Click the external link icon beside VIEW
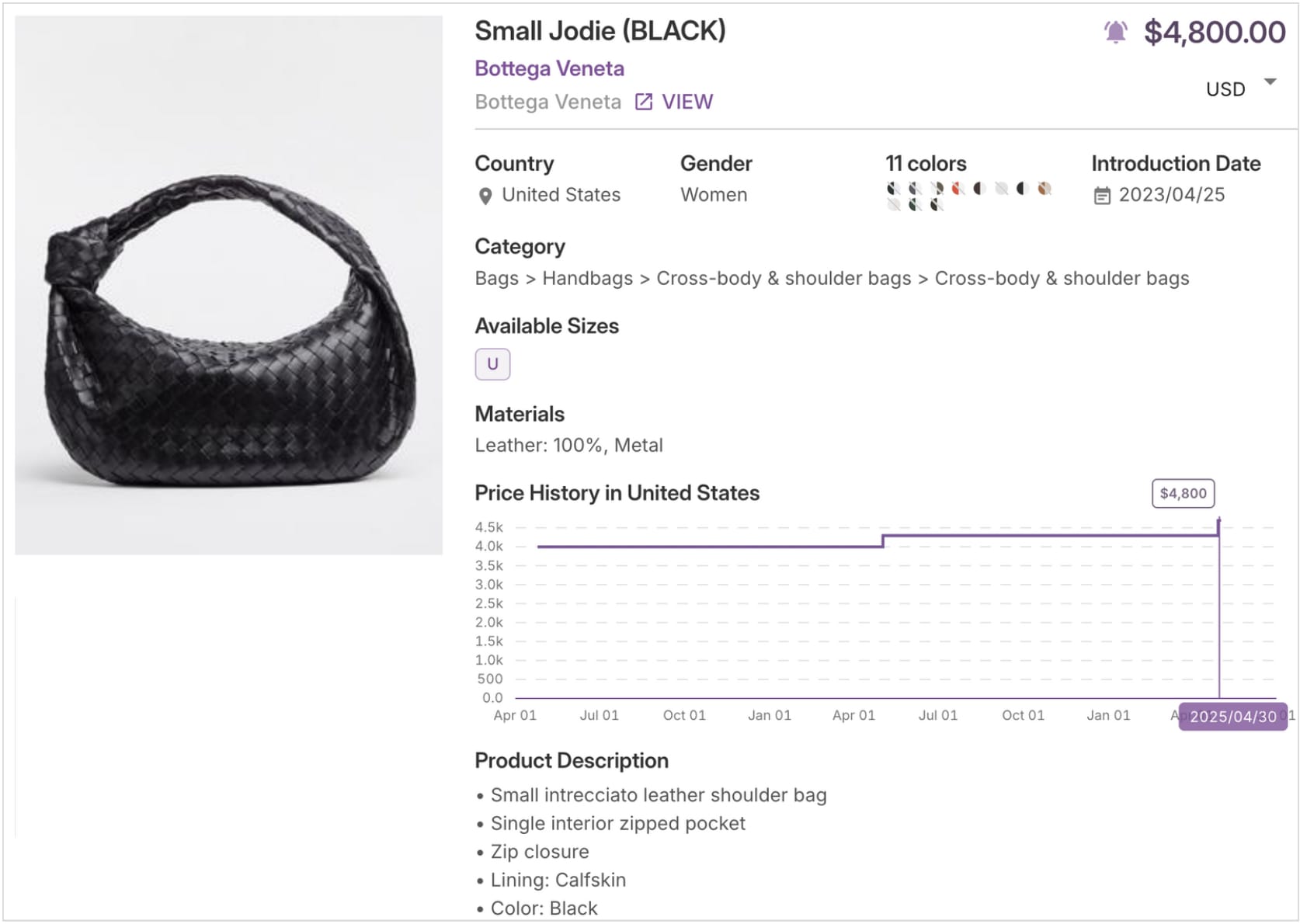The image size is (1300, 924). [643, 101]
